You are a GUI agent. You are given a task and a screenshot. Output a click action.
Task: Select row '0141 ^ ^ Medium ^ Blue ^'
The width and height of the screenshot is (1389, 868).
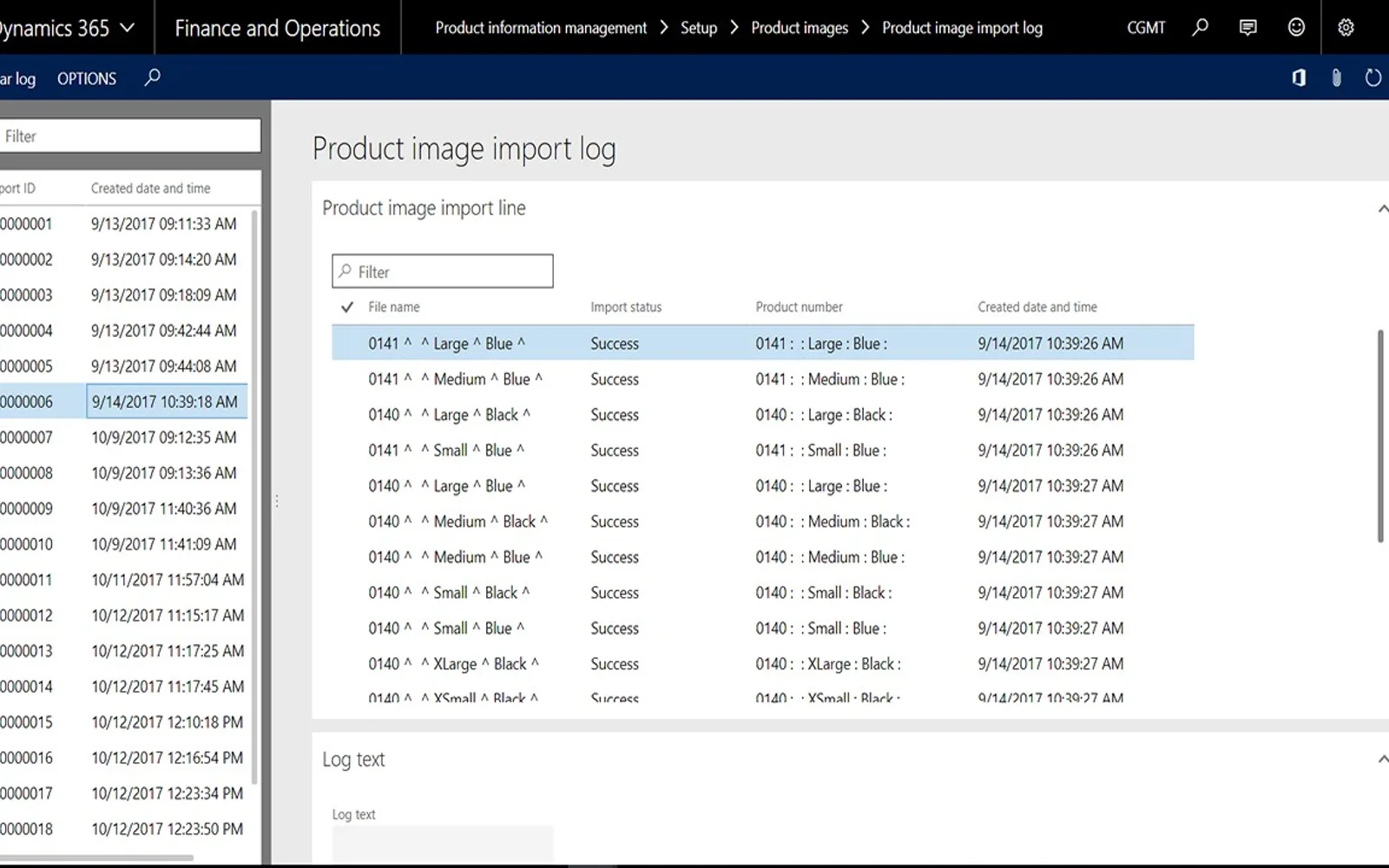[763, 379]
